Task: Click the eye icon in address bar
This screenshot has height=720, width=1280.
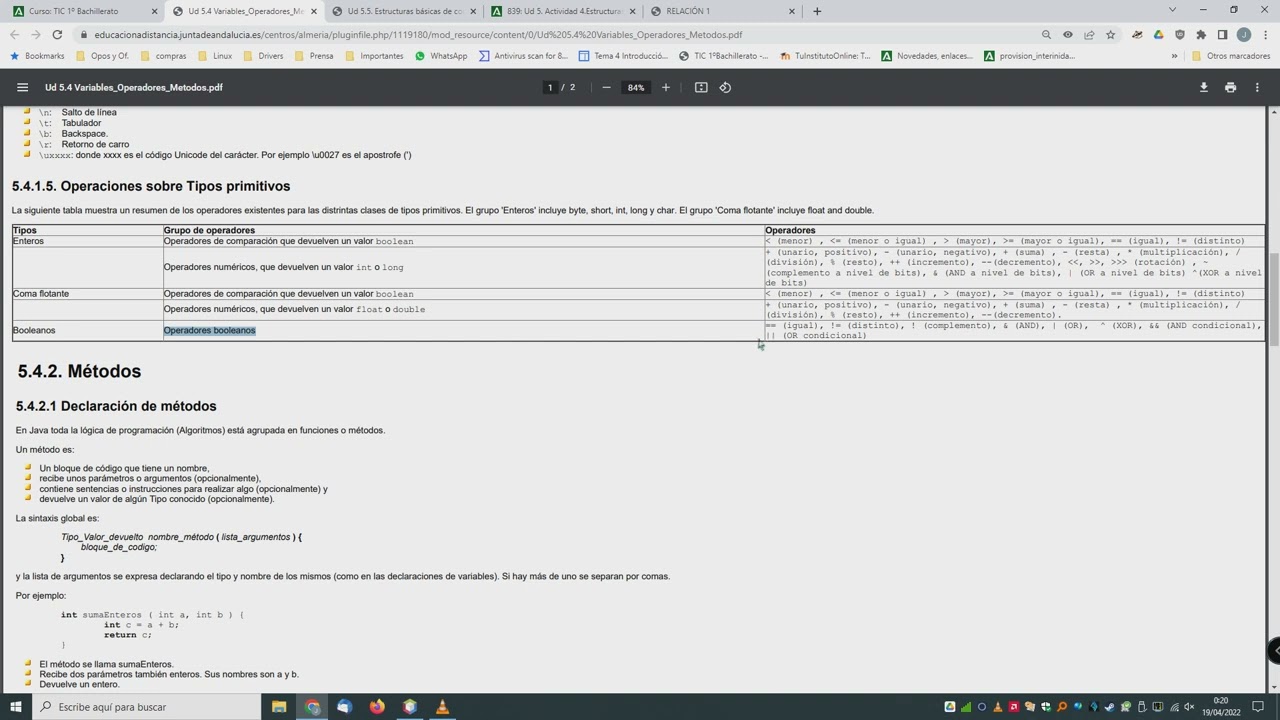Action: (1067, 34)
